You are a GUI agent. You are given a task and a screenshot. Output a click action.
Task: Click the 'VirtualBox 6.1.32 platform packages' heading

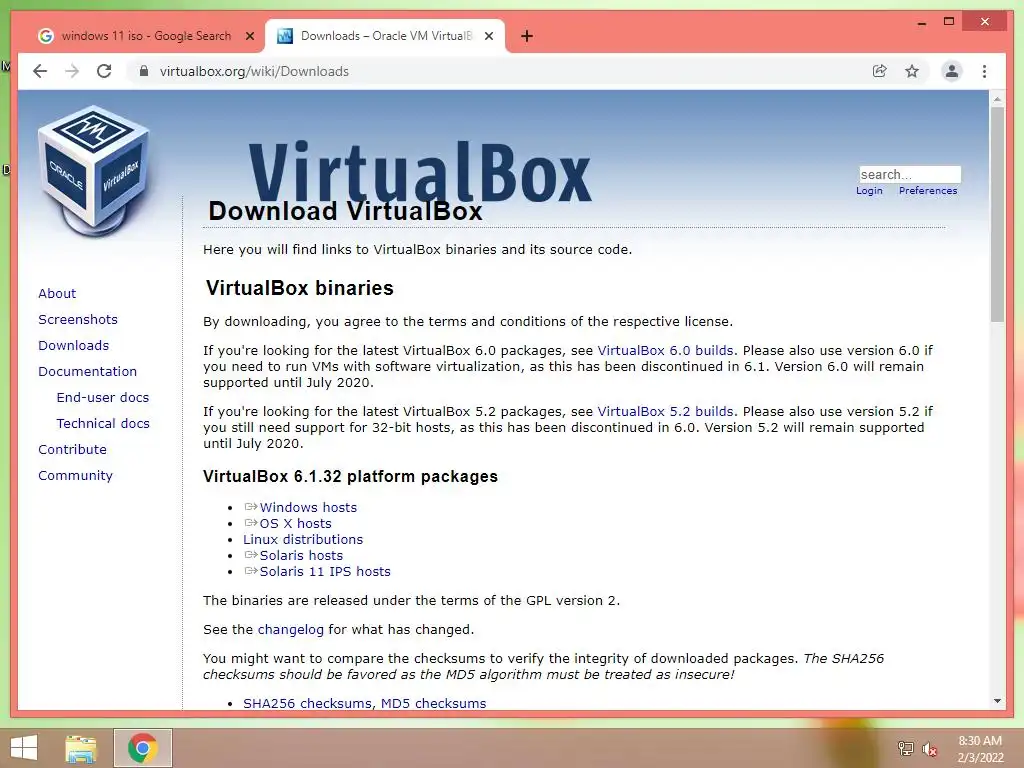tap(350, 477)
